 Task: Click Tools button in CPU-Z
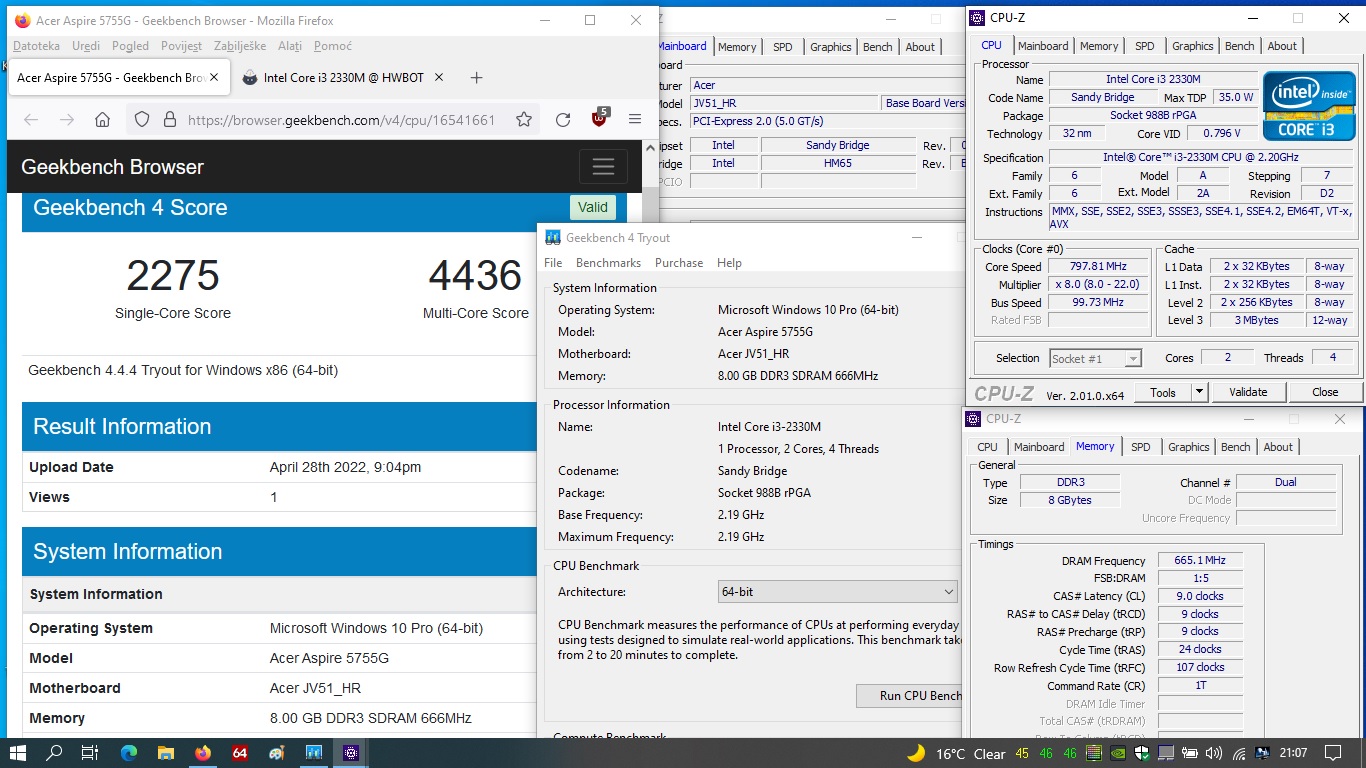tap(1163, 392)
